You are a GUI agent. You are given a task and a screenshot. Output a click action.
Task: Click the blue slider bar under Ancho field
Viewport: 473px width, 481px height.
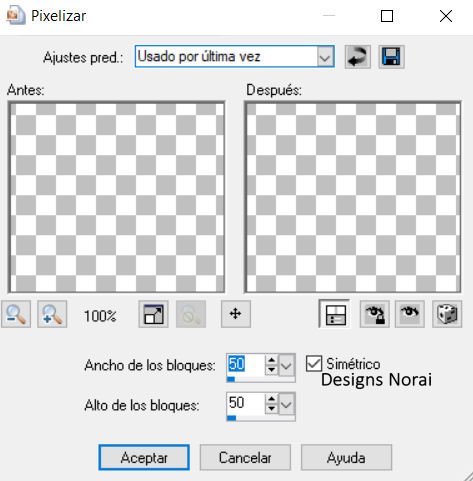261,379
